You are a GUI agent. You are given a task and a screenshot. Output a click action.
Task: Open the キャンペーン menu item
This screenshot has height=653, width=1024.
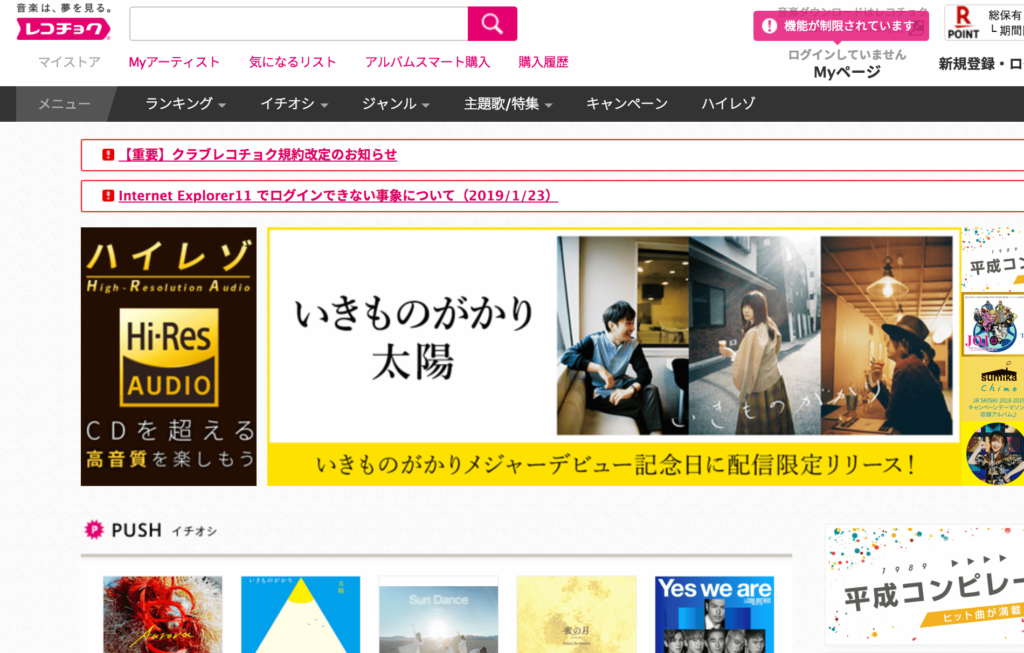tap(627, 104)
